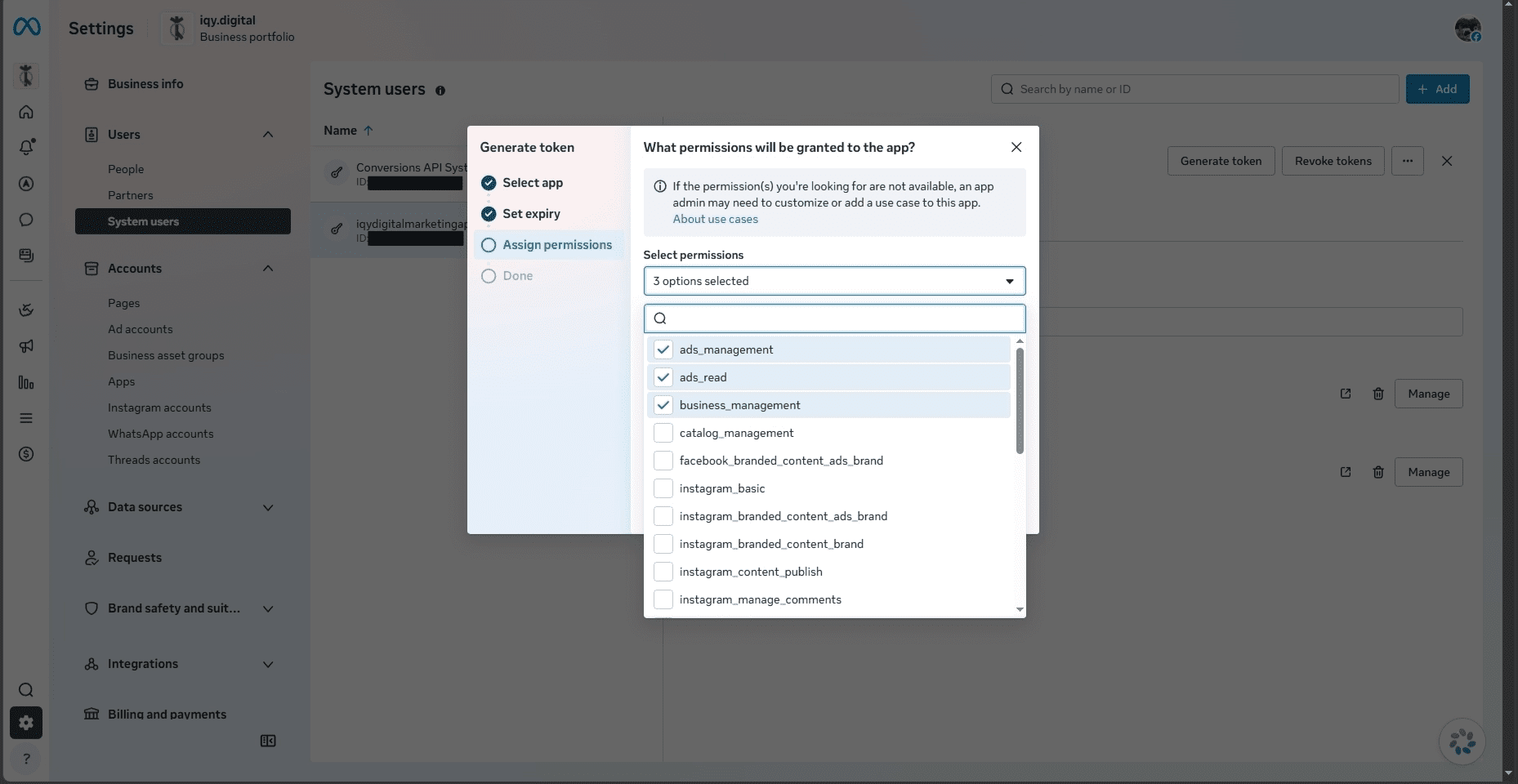Open Ad accounts under Accounts
This screenshot has width=1518, height=784.
(x=141, y=329)
